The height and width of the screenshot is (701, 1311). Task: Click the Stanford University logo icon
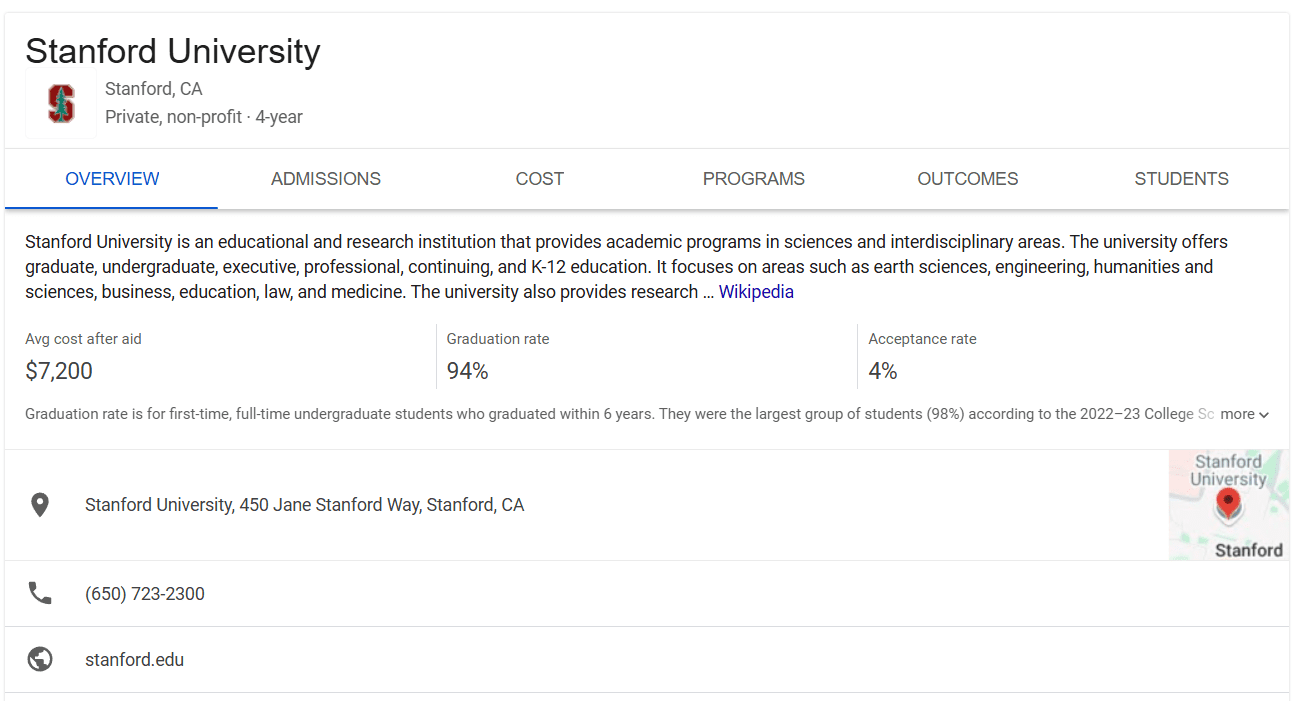pos(61,104)
